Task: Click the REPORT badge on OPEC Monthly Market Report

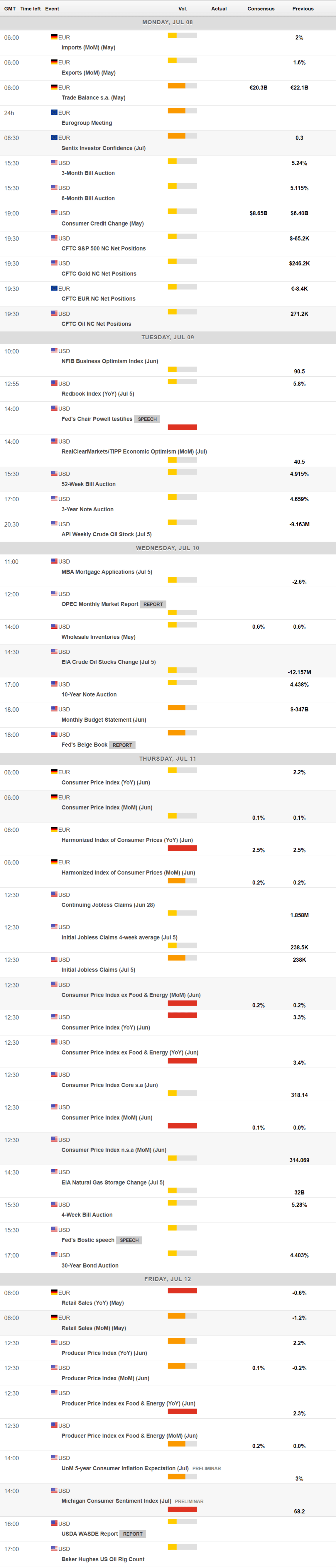Action: (x=153, y=604)
